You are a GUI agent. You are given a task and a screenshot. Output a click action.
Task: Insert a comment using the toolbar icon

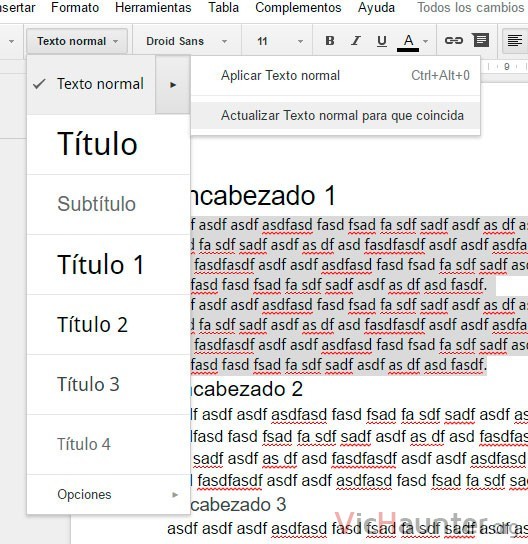[481, 41]
